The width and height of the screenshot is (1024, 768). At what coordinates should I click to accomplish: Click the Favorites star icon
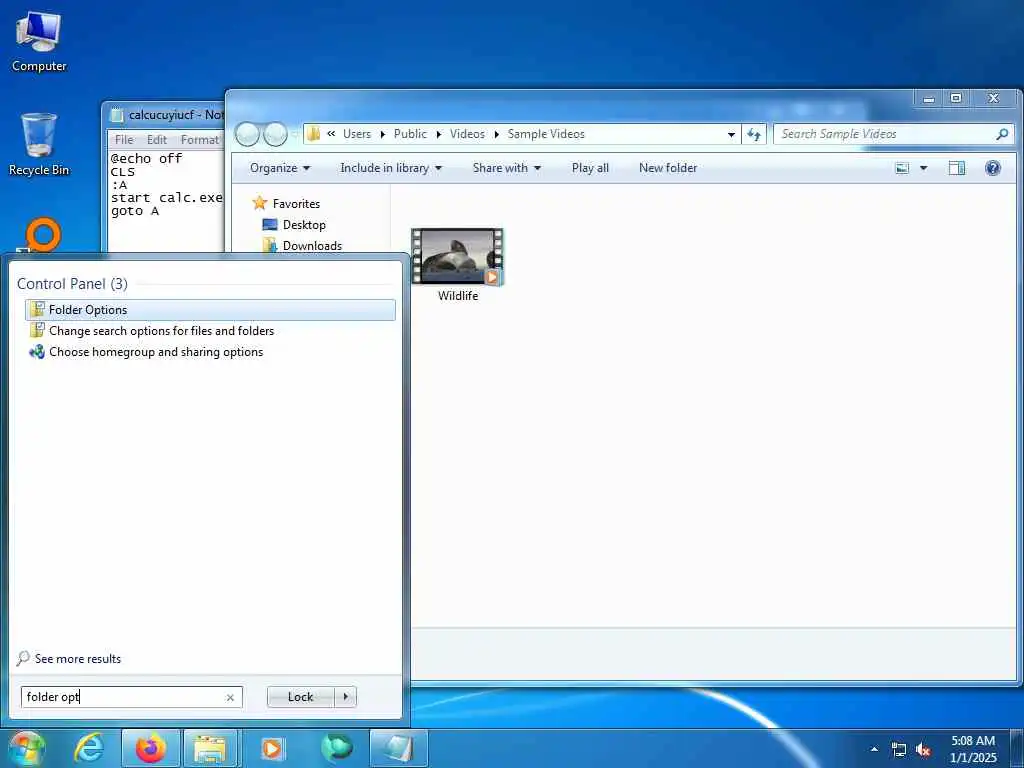[260, 203]
